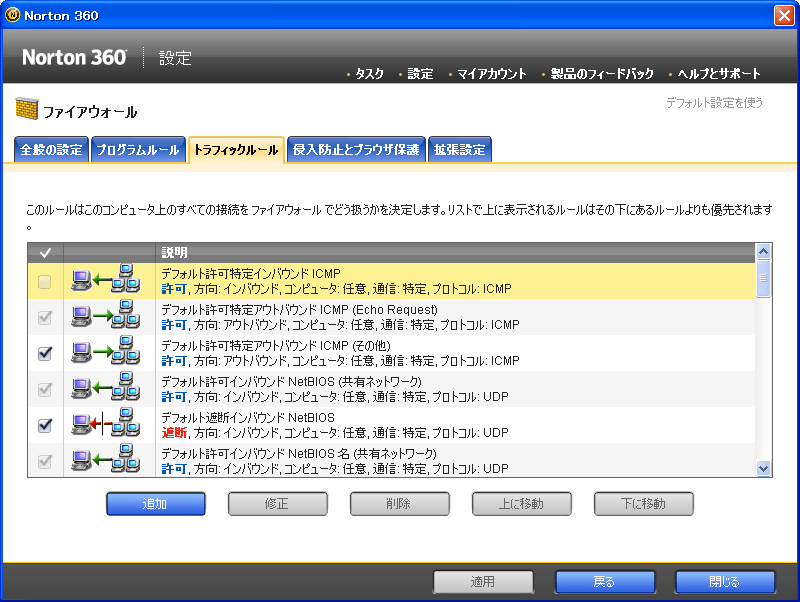Click direction icon of NetBIOS 名 rule
This screenshot has width=800, height=602.
click(106, 459)
